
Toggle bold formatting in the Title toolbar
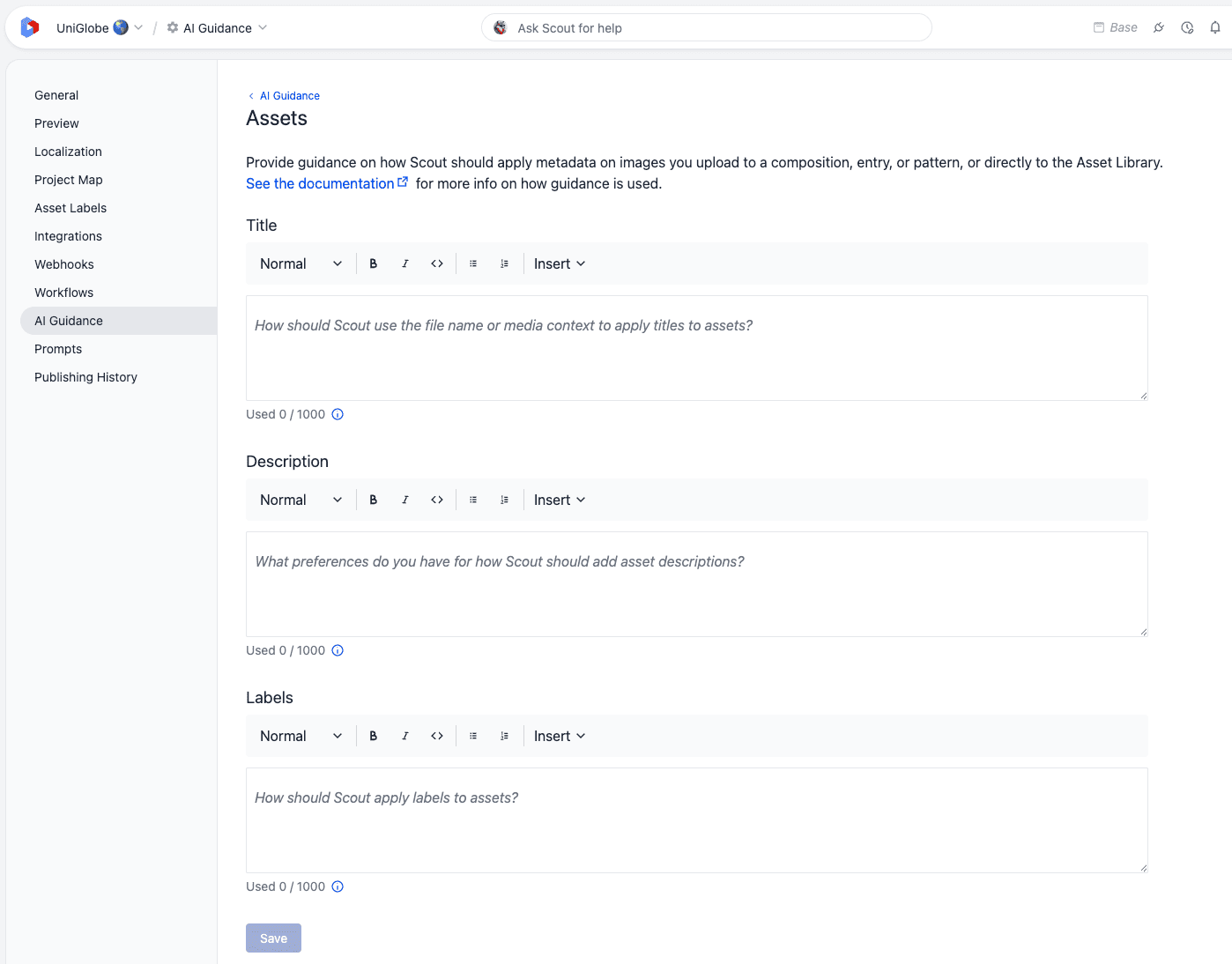click(x=373, y=263)
